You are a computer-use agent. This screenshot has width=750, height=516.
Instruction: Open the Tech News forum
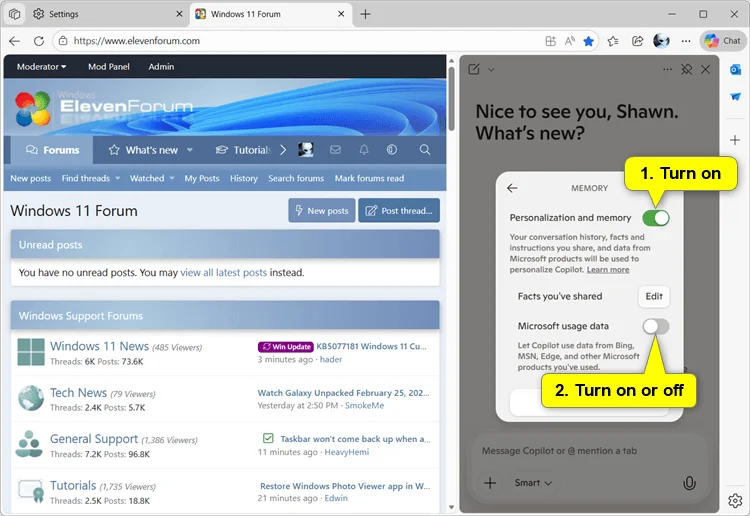click(x=78, y=393)
